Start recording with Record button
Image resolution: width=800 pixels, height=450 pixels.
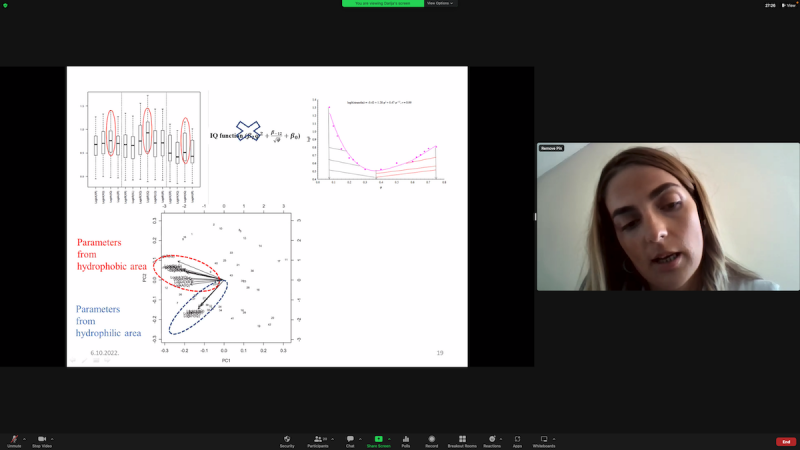[432, 440]
